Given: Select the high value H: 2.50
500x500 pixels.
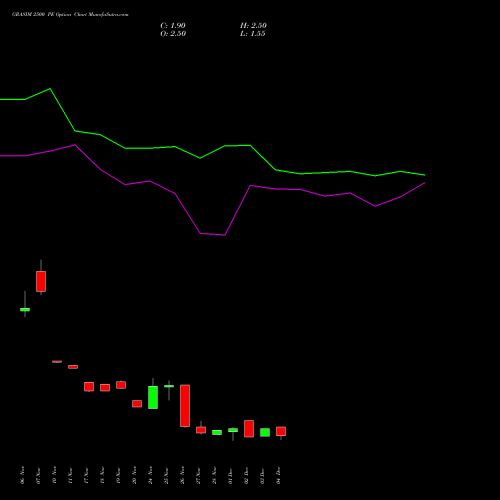Looking at the screenshot, I should (253, 26).
